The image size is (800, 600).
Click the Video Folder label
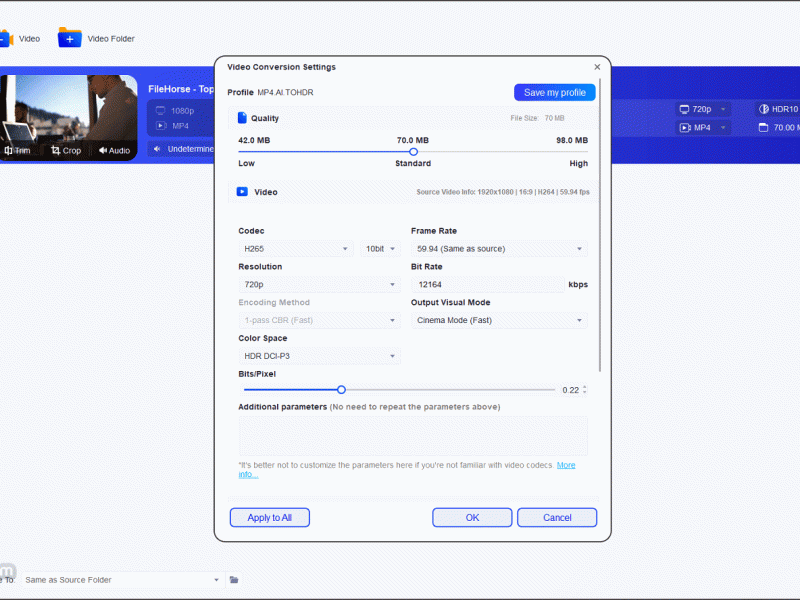point(111,39)
